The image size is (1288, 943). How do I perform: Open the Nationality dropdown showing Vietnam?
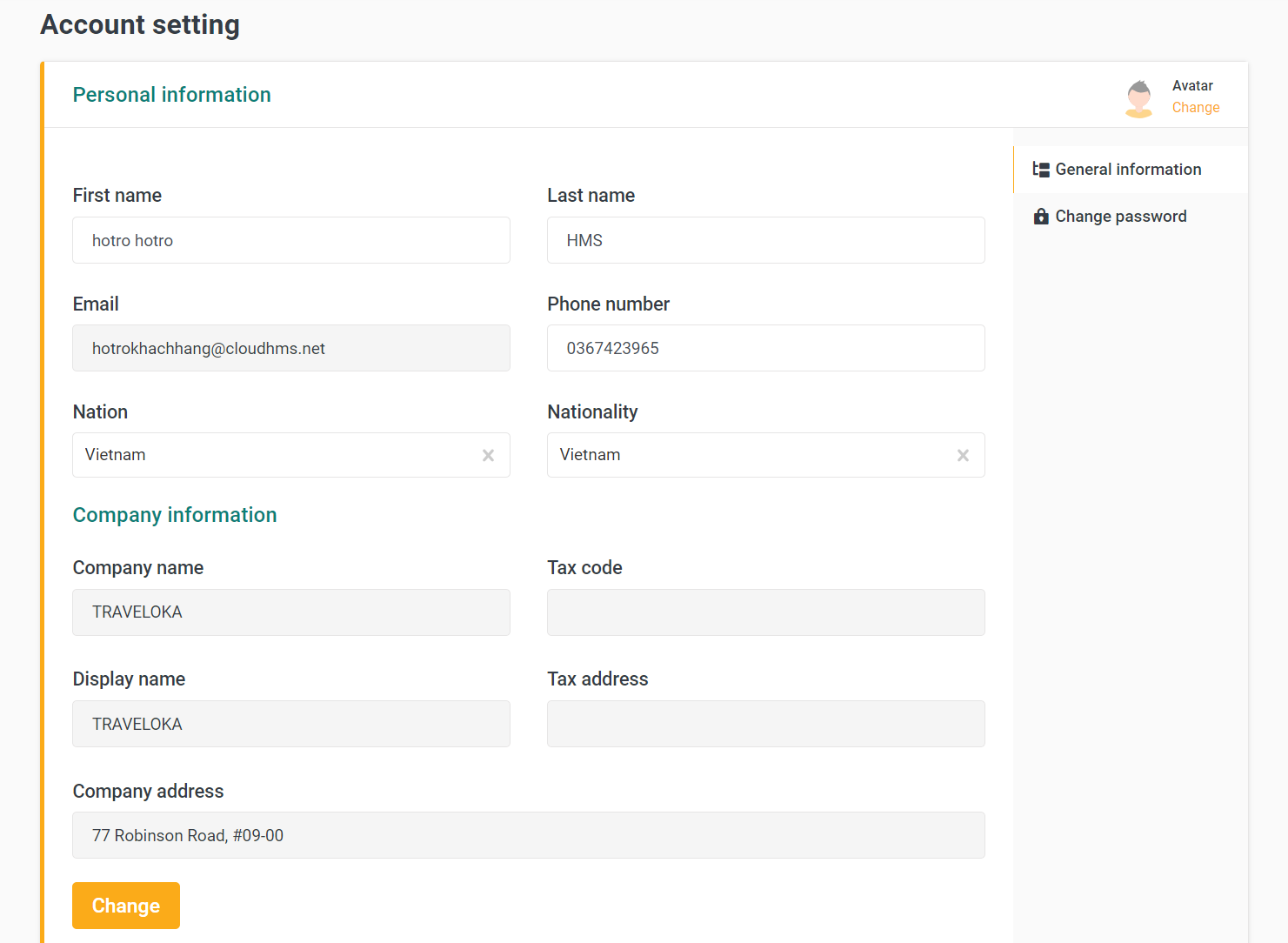click(748, 455)
